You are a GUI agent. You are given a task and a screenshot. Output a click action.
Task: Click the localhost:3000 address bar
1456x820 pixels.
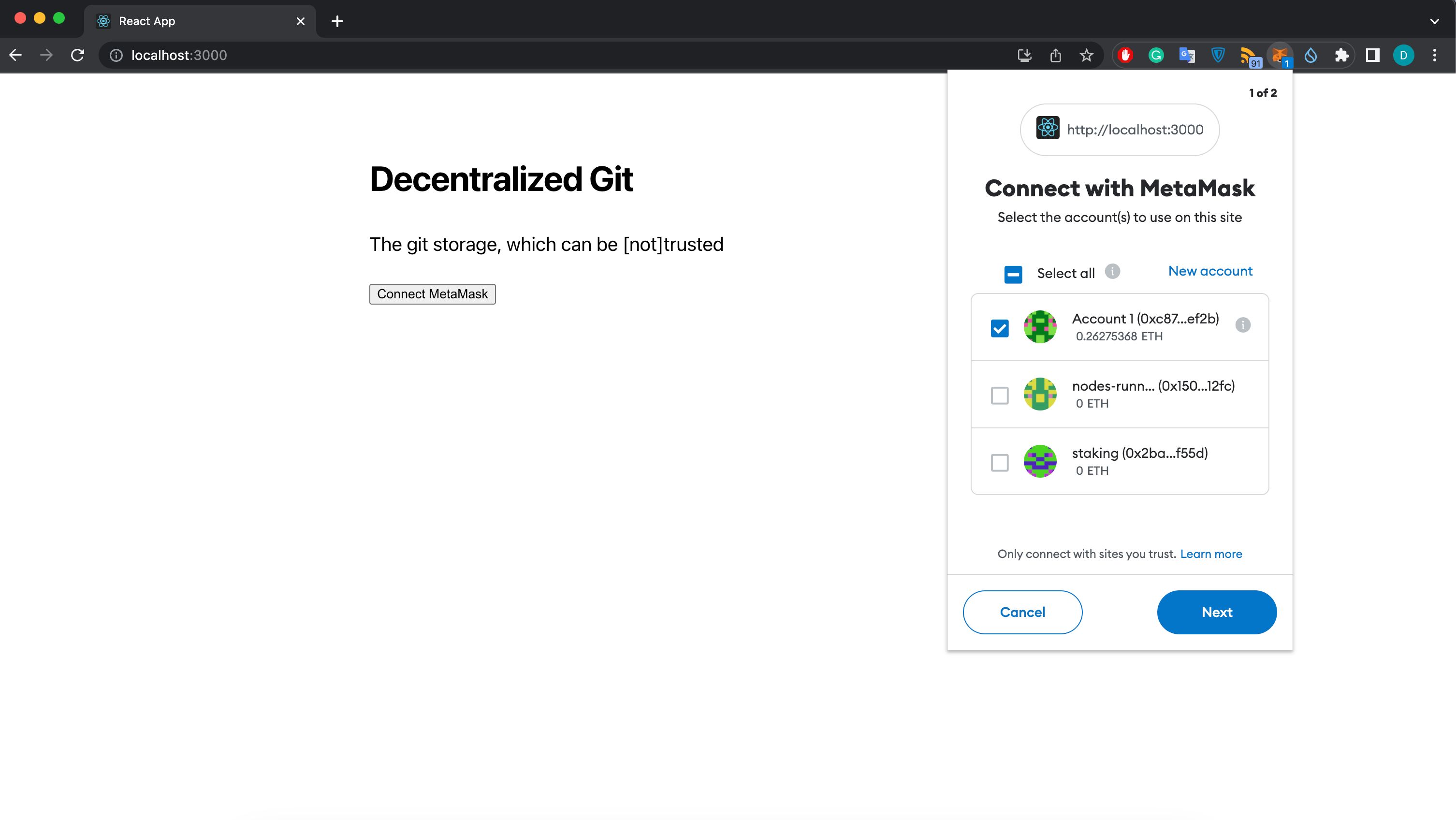(180, 55)
